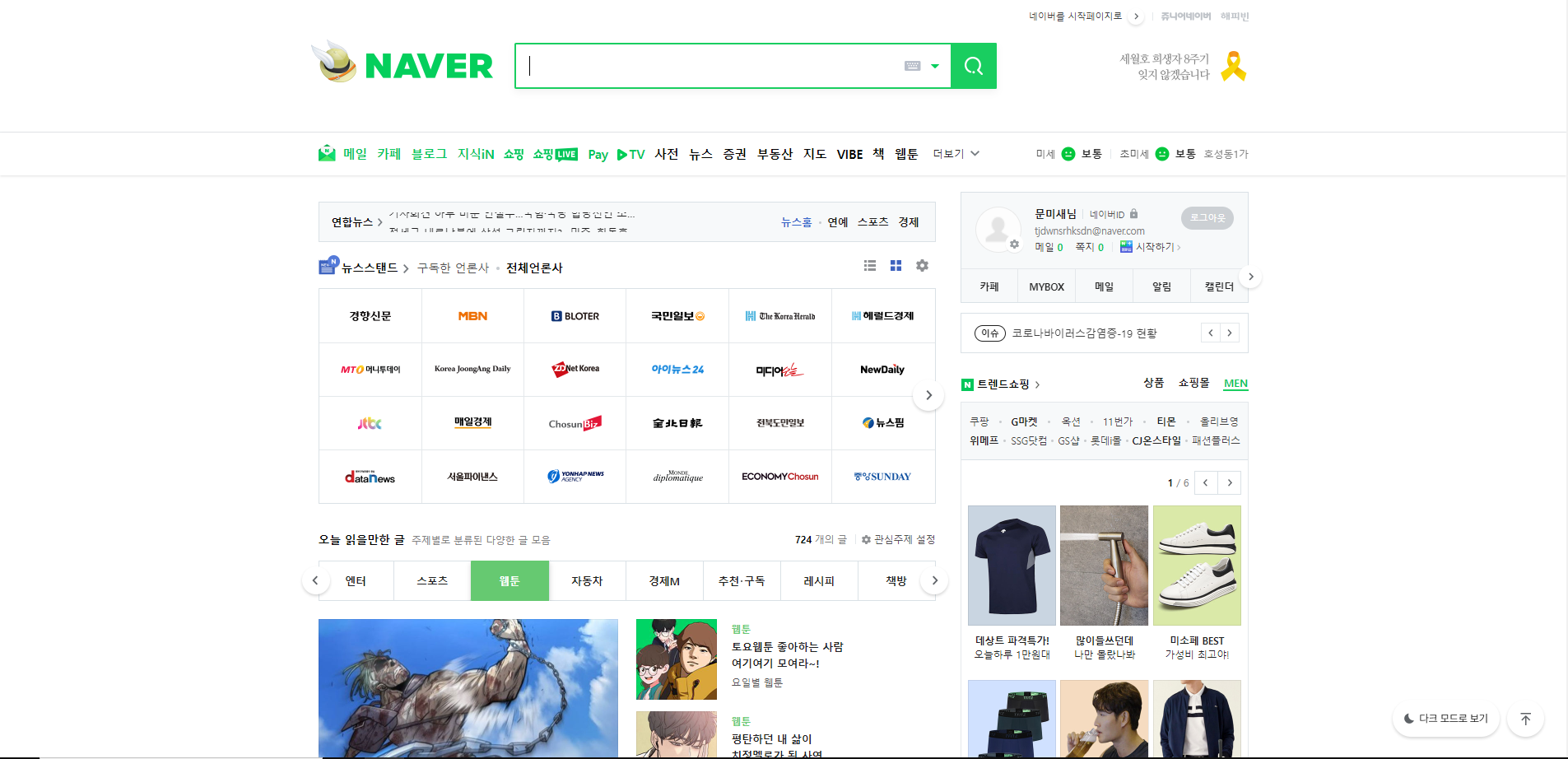Go to previous trend shopping page
This screenshot has height=759, width=1568.
tap(1205, 483)
